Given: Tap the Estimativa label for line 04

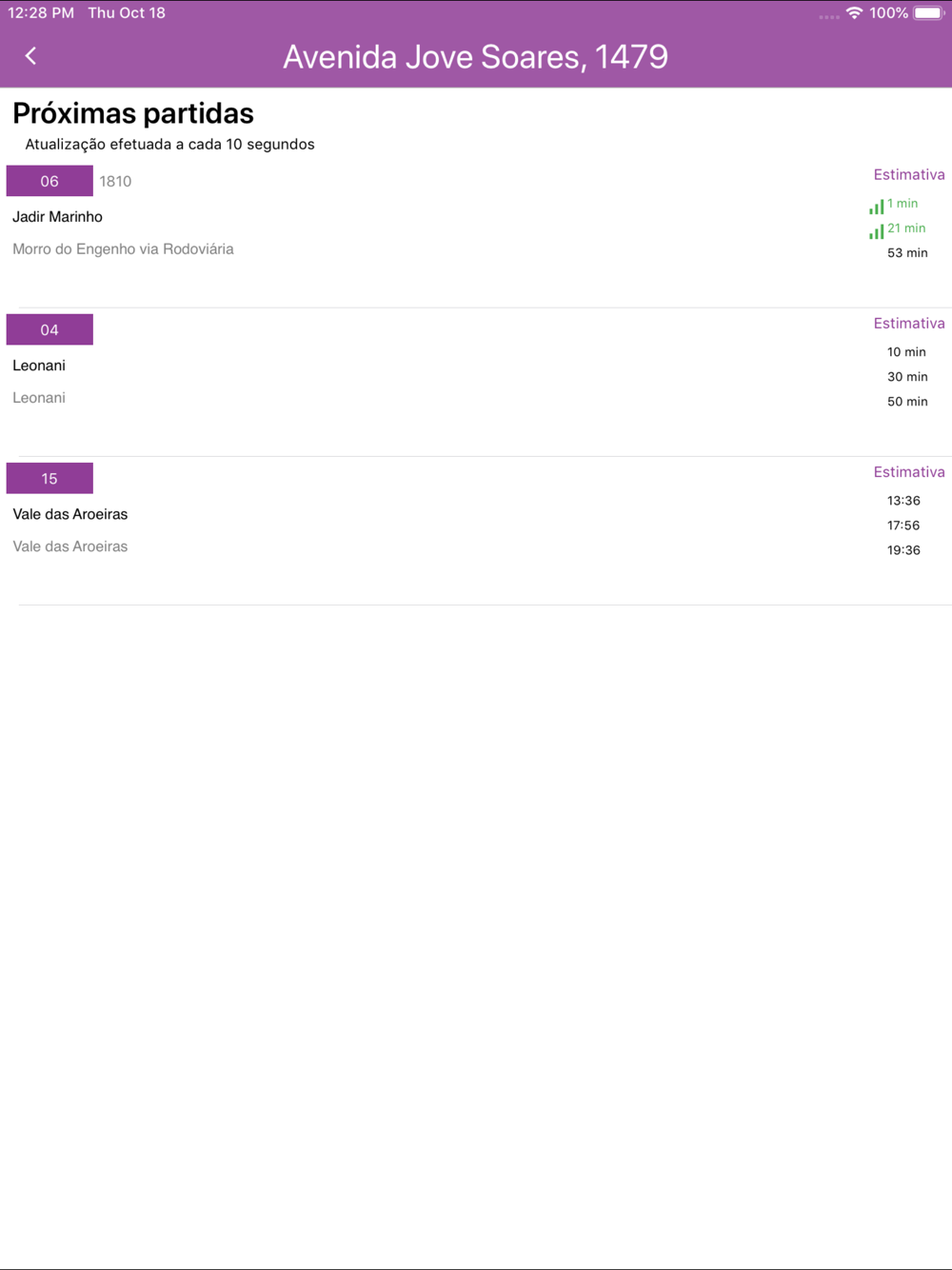Looking at the screenshot, I should click(x=909, y=324).
